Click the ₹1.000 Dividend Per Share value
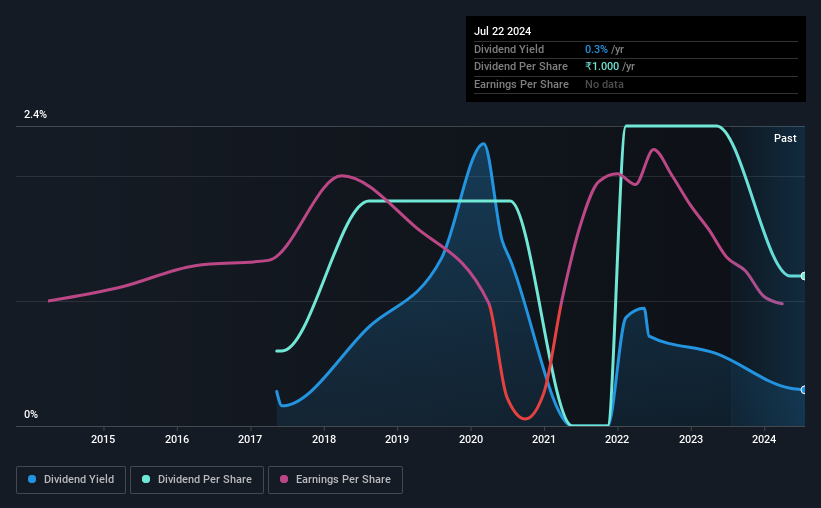This screenshot has height=508, width=821. 602,67
